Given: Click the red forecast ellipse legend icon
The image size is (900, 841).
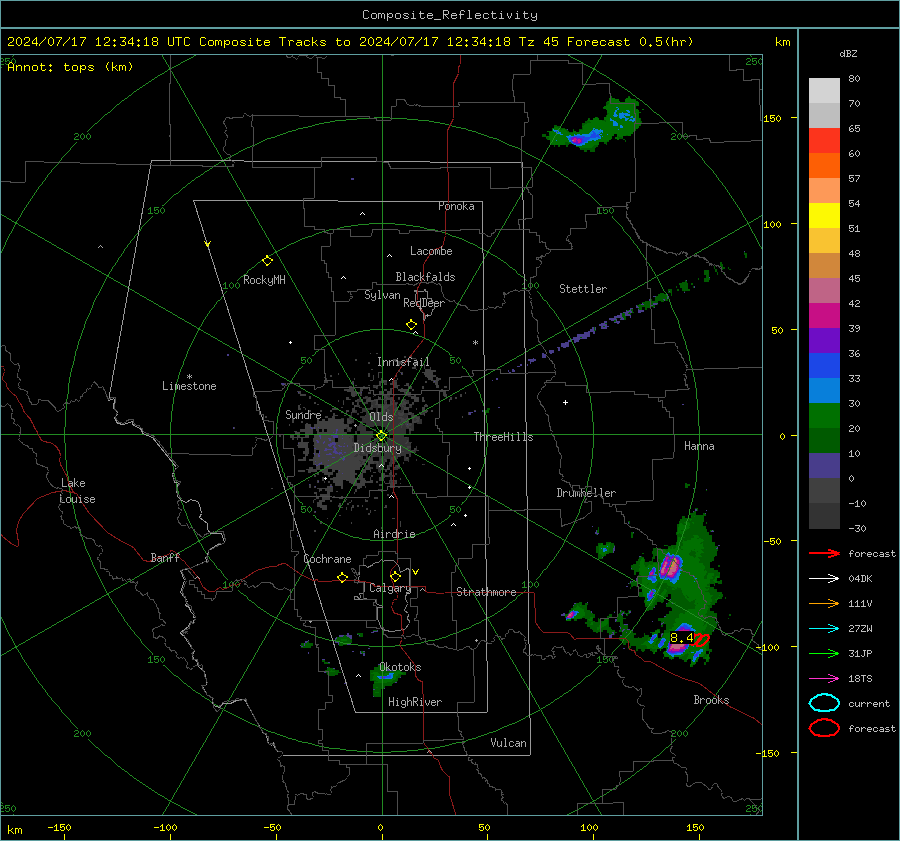Looking at the screenshot, I should coord(824,728).
